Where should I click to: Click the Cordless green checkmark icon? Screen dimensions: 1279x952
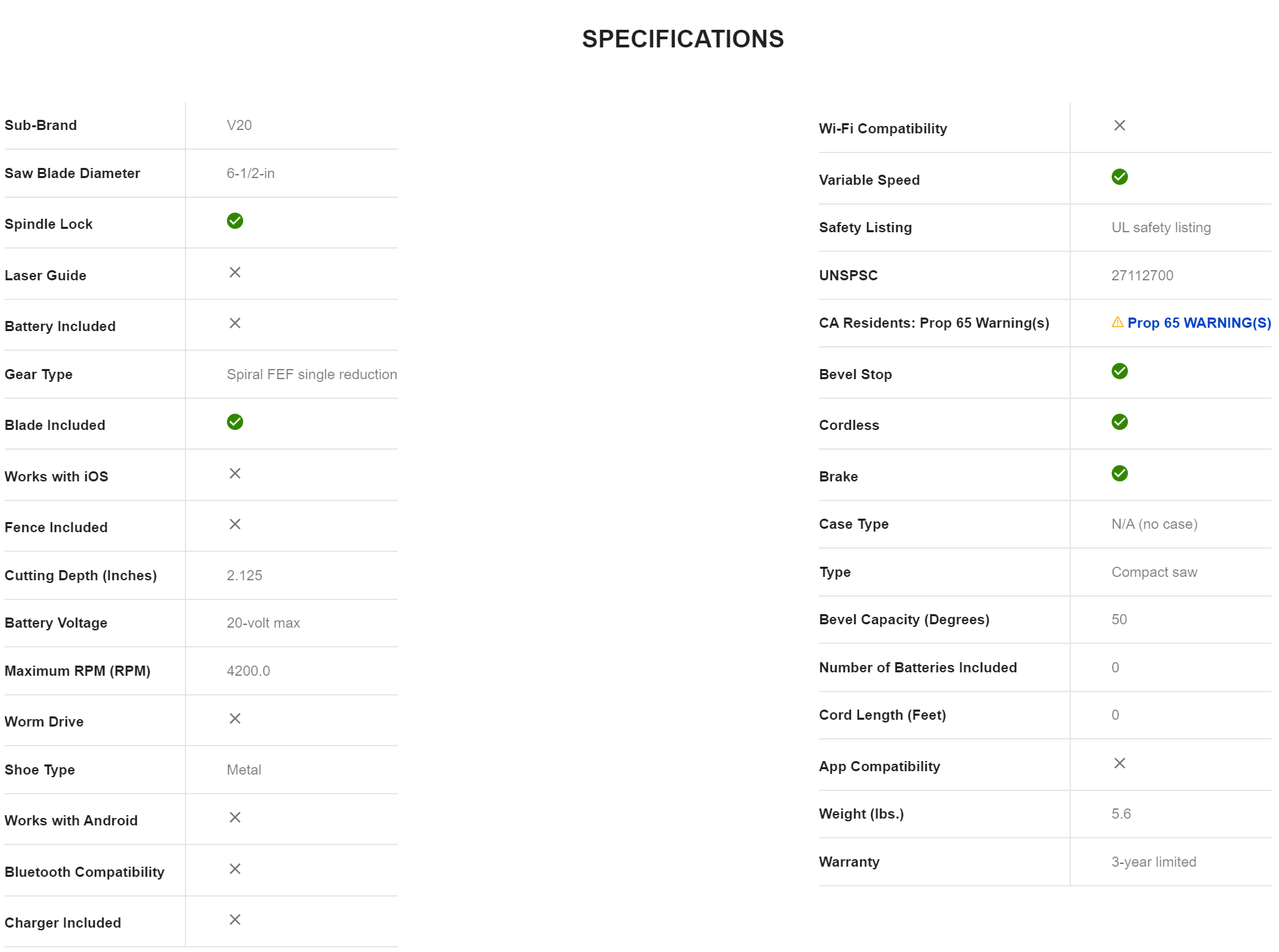1119,422
